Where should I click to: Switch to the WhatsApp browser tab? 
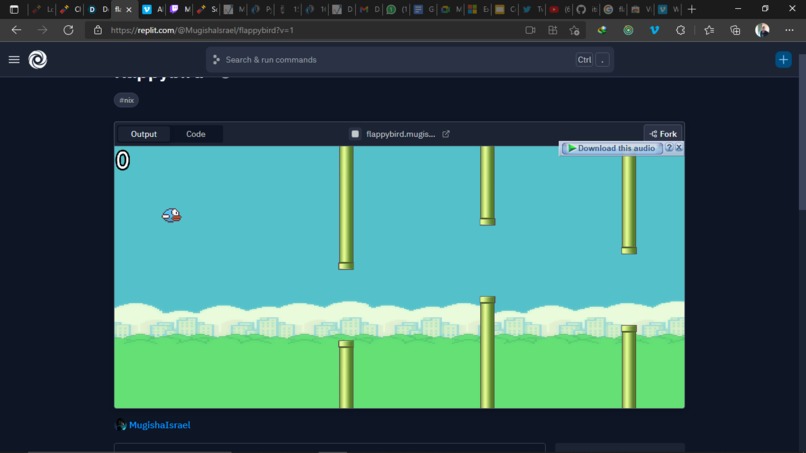397,9
